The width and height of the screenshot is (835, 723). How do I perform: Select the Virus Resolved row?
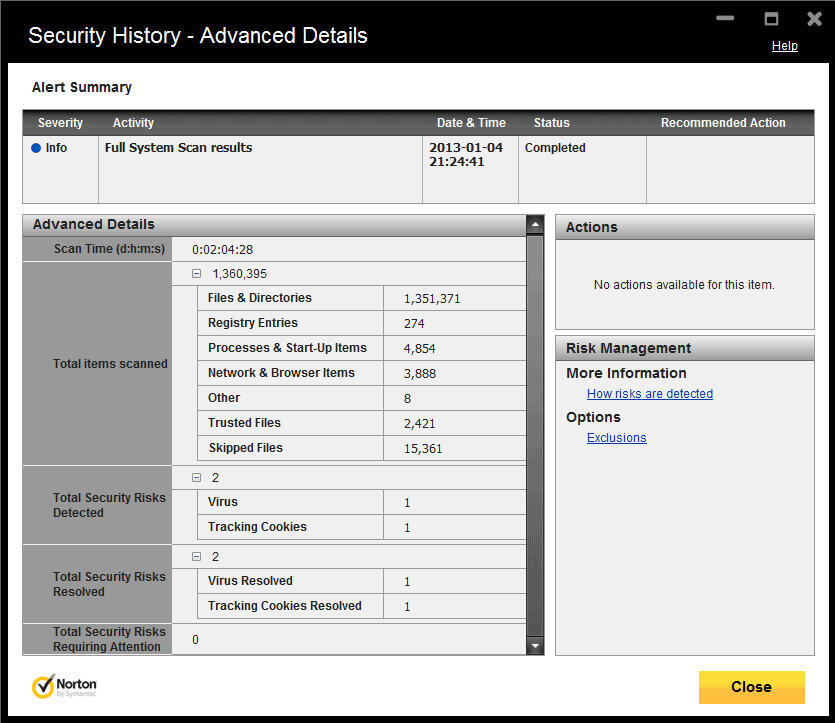[362, 581]
